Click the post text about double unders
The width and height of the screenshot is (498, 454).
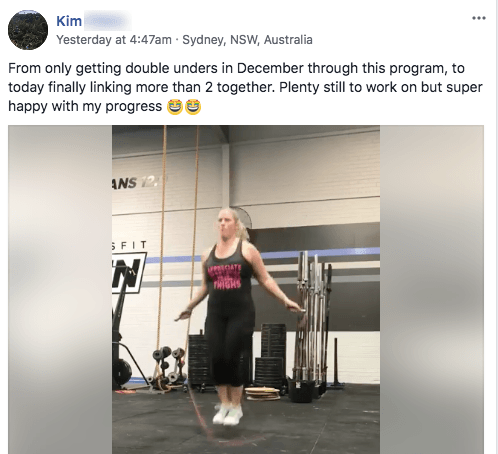pyautogui.click(x=245, y=87)
